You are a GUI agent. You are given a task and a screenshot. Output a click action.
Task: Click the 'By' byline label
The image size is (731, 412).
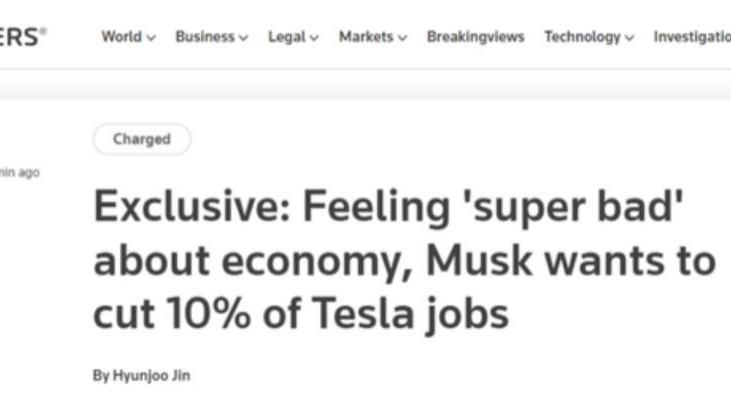(x=100, y=376)
